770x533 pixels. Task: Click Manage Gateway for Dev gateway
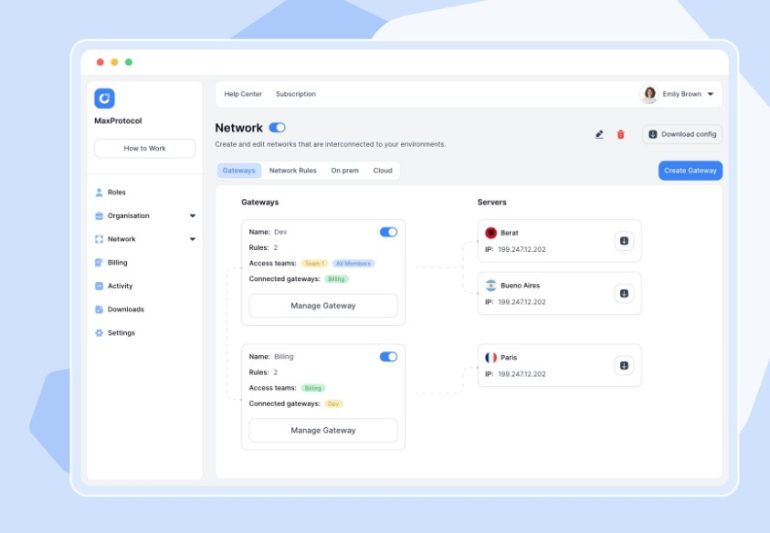click(323, 306)
